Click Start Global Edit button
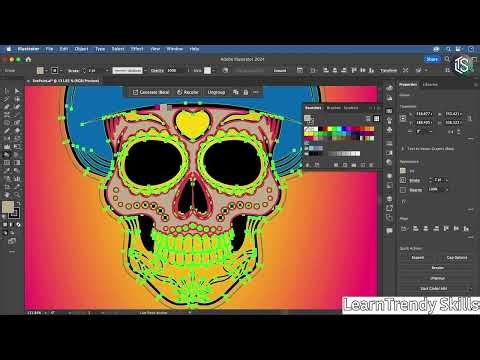 coord(434,289)
